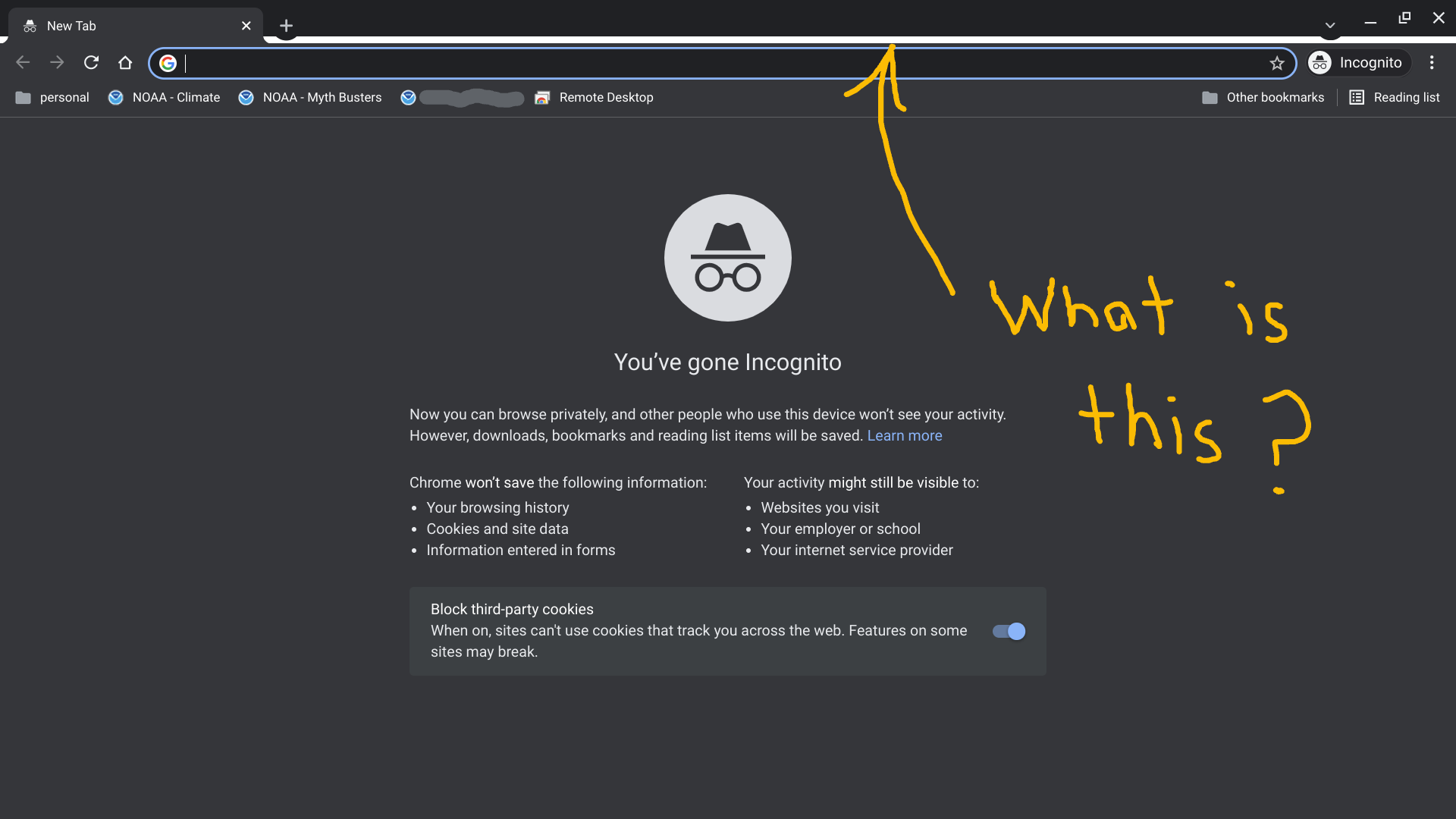This screenshot has height=819, width=1456.
Task: Click "Websites you visit" list item
Action: (821, 508)
